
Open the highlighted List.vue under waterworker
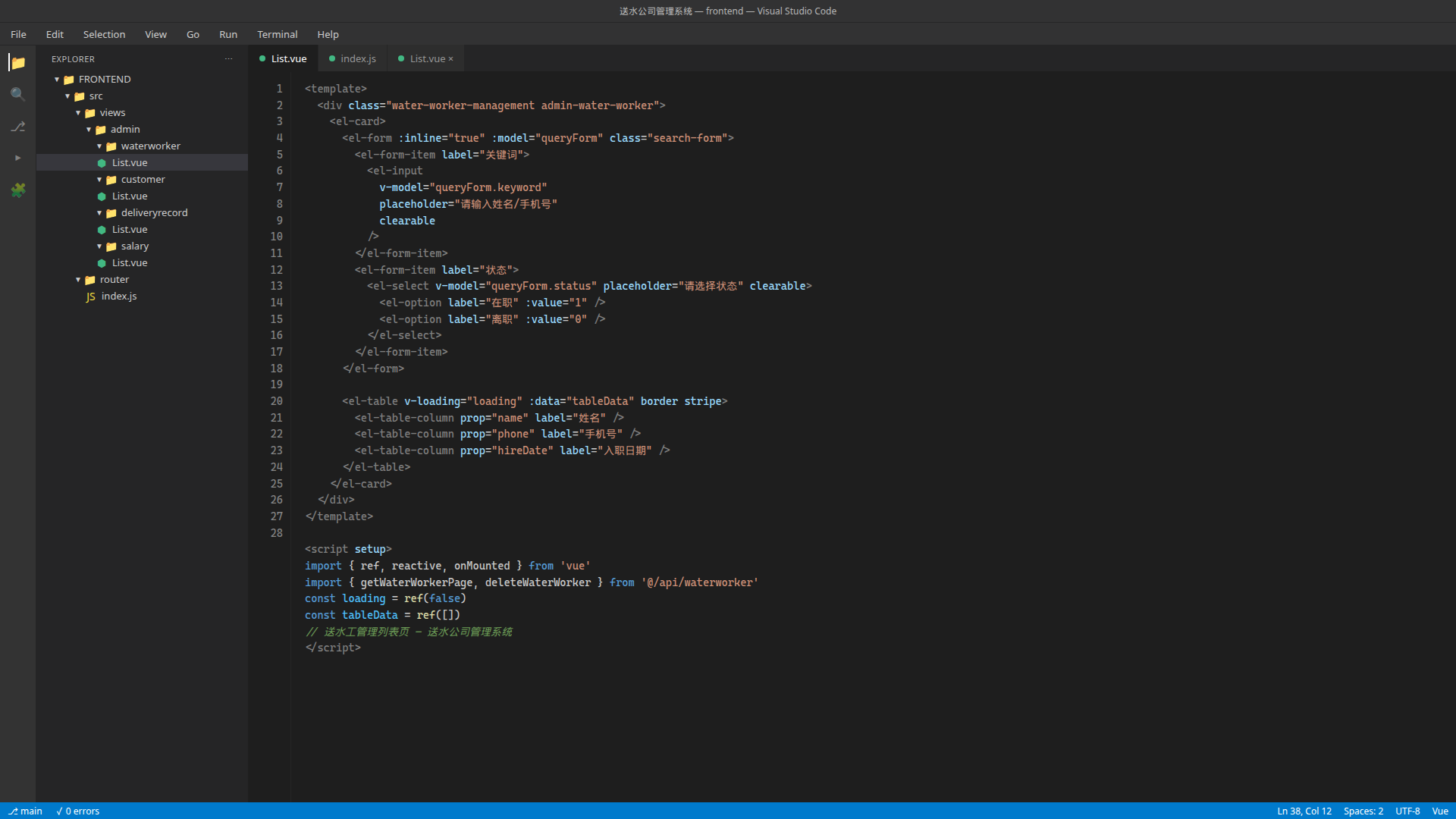[142, 163]
